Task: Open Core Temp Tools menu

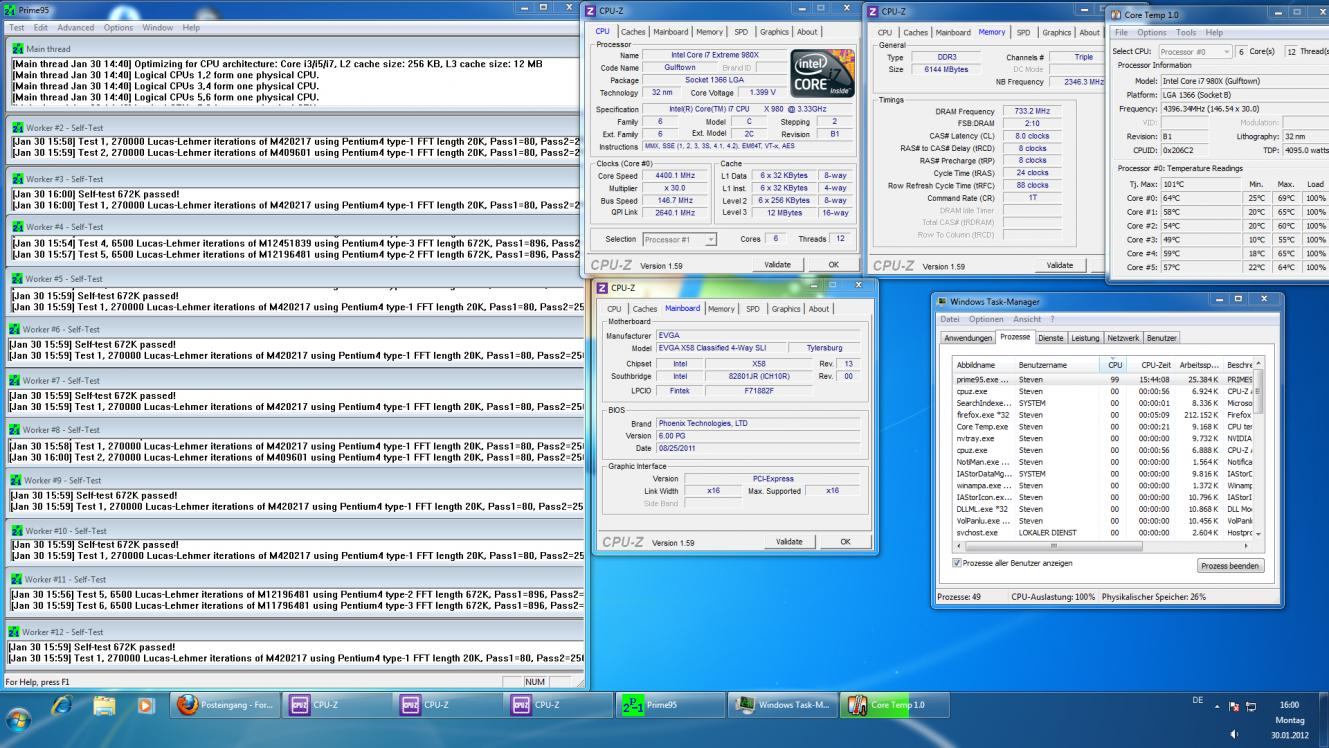Action: pos(1185,33)
